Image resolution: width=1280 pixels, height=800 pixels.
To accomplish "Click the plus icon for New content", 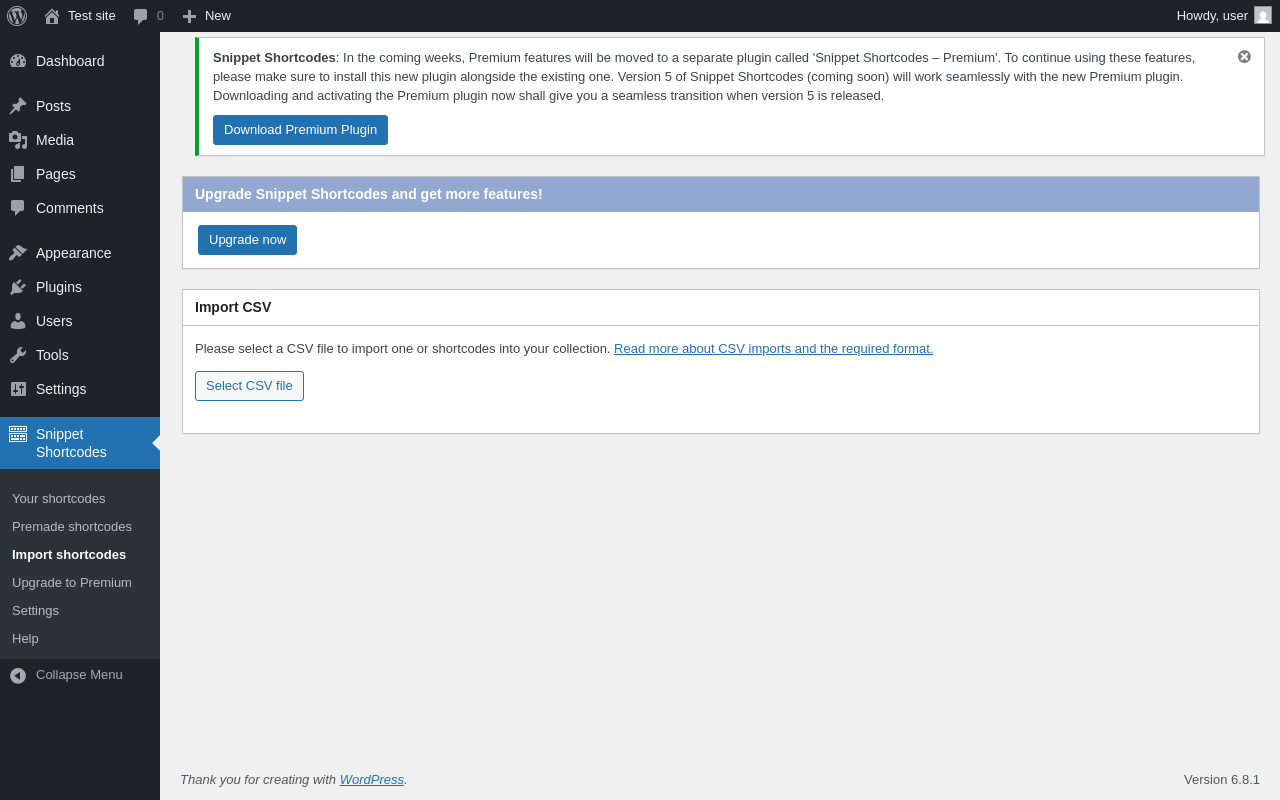I will (189, 16).
